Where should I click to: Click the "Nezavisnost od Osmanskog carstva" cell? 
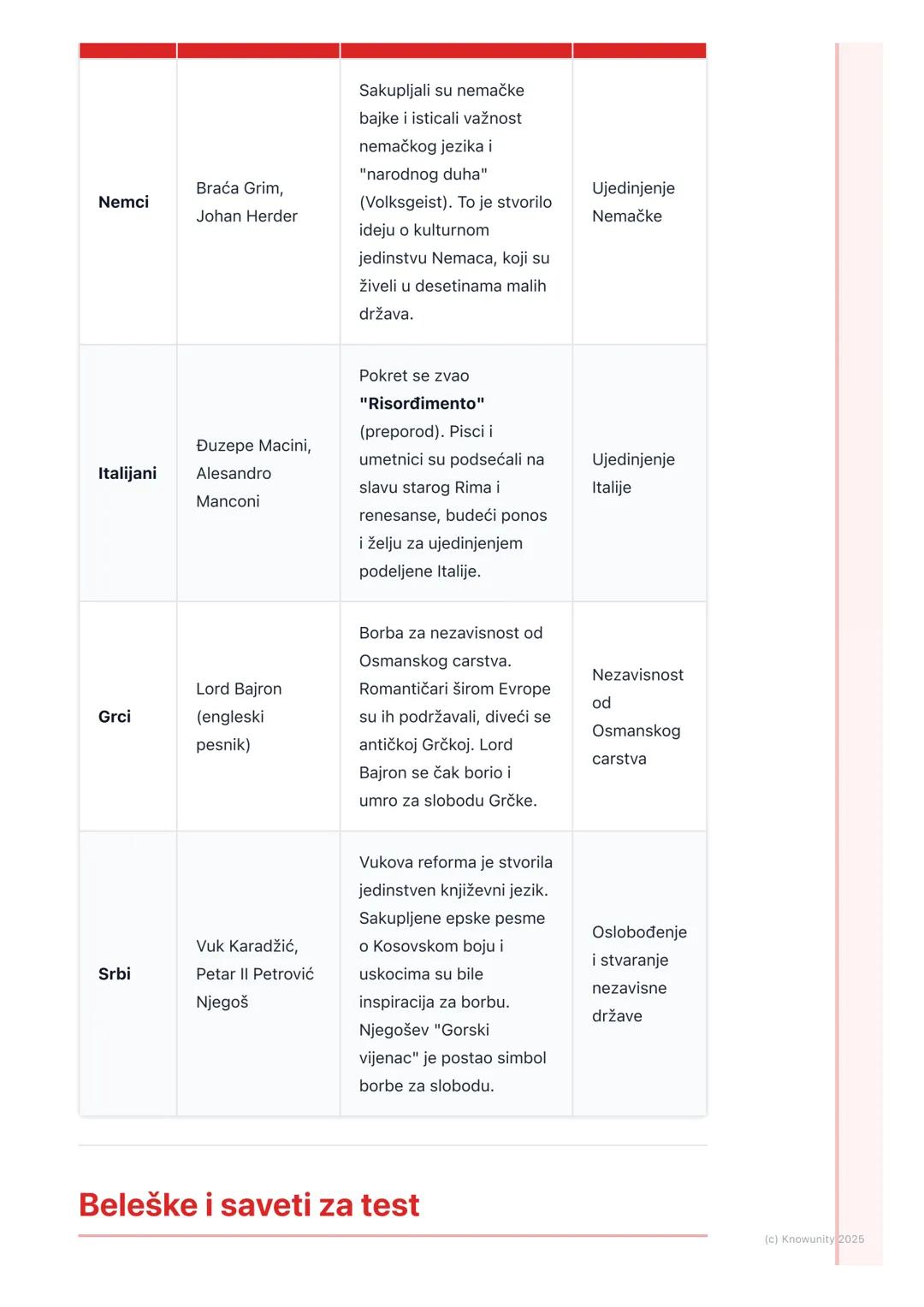pos(637,717)
